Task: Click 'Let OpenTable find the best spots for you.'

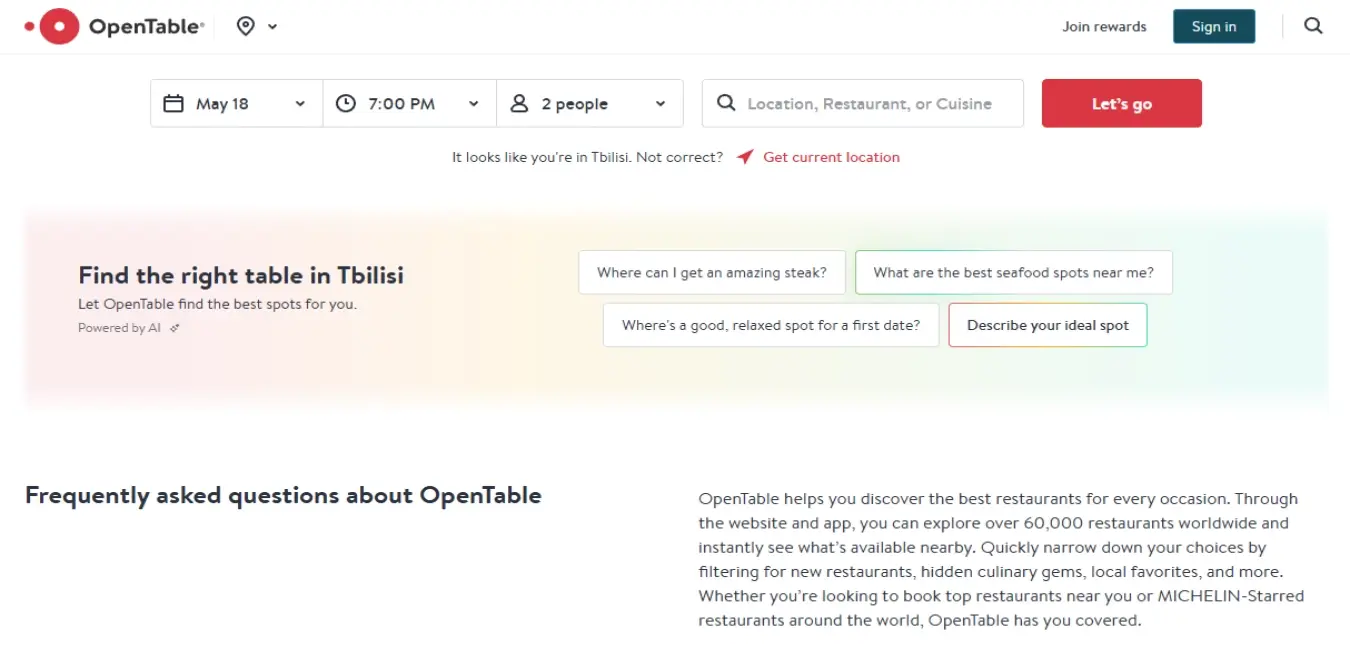Action: 217,304
